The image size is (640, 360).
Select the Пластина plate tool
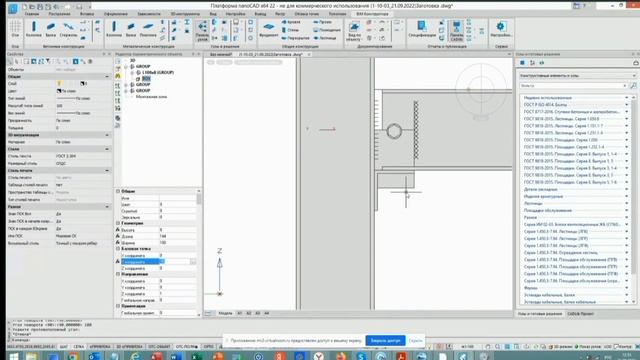pos(148,29)
